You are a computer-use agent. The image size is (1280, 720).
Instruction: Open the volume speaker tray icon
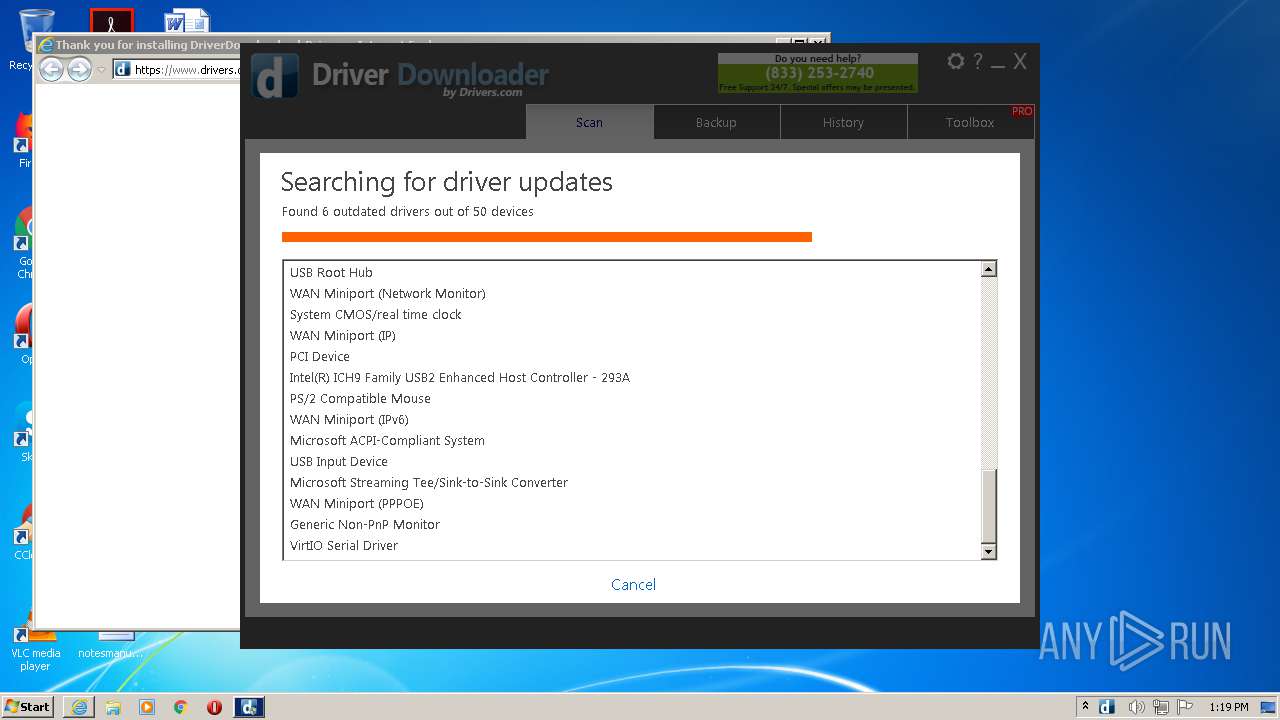[1136, 707]
